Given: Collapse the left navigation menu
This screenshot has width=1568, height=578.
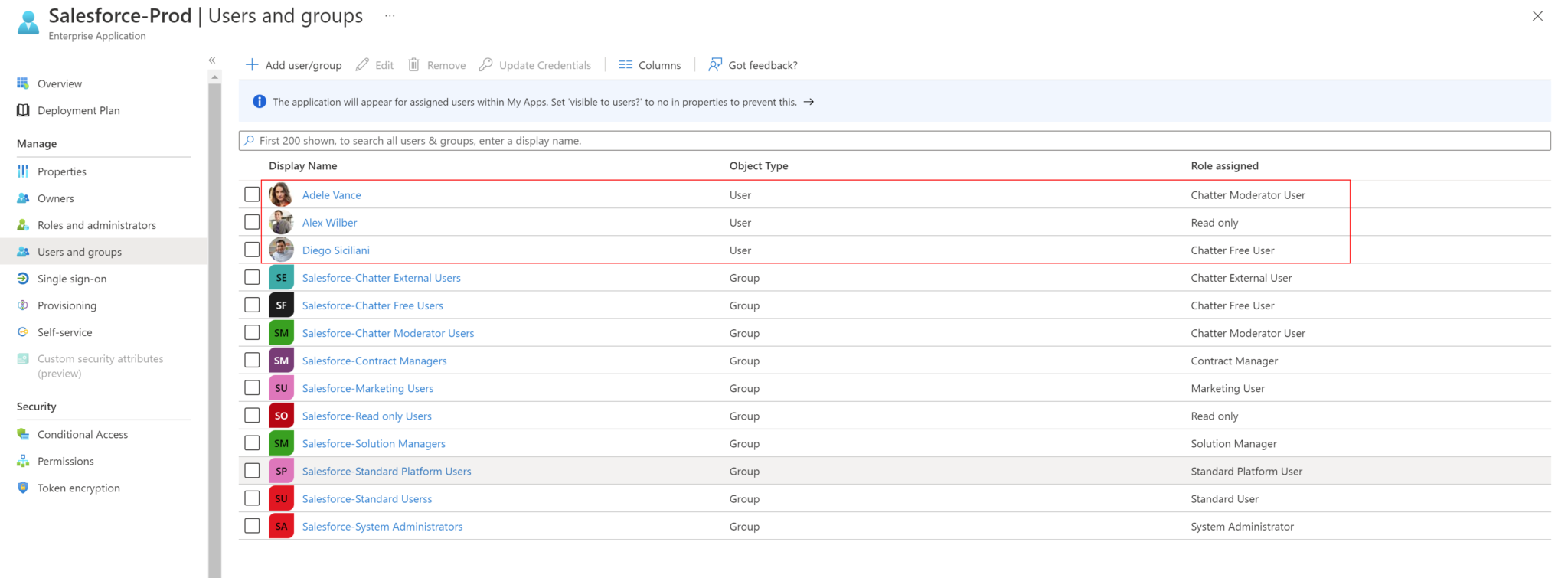Looking at the screenshot, I should (212, 60).
